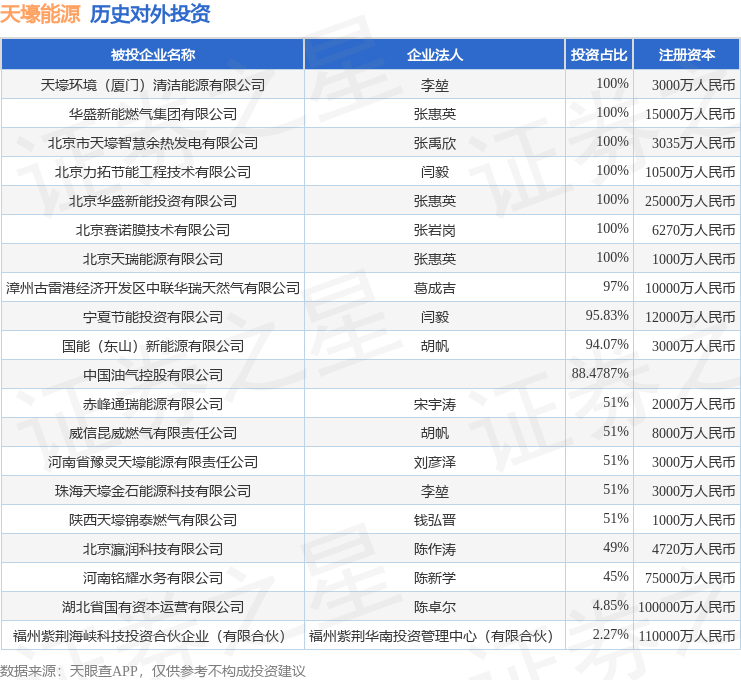Screen dimensions: 741x680
Task: Click 福州紫荆华南投资管理中心（有限合伙） cell
Action: 435,636
